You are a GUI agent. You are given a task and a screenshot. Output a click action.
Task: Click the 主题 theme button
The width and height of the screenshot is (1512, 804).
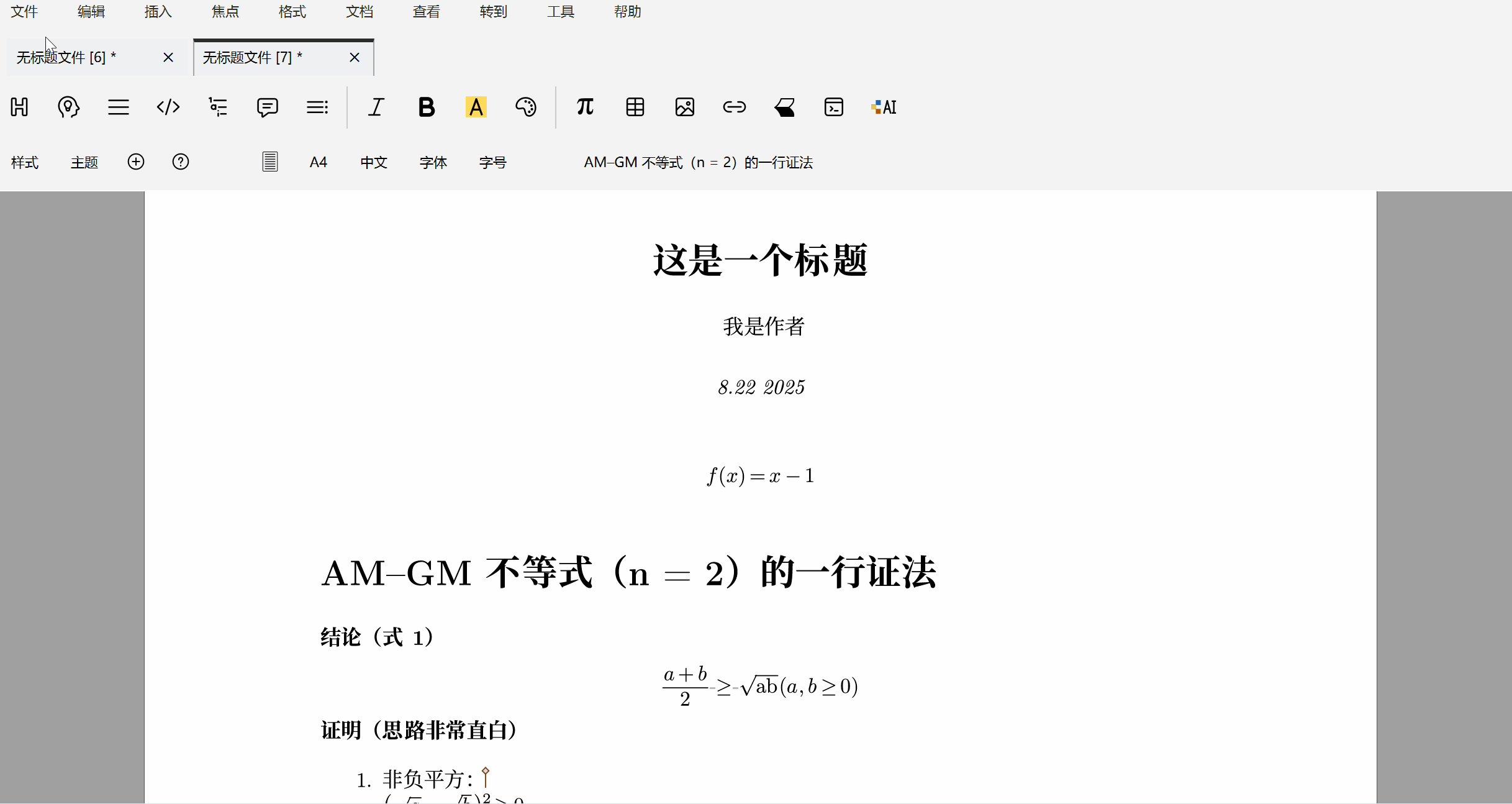84,162
